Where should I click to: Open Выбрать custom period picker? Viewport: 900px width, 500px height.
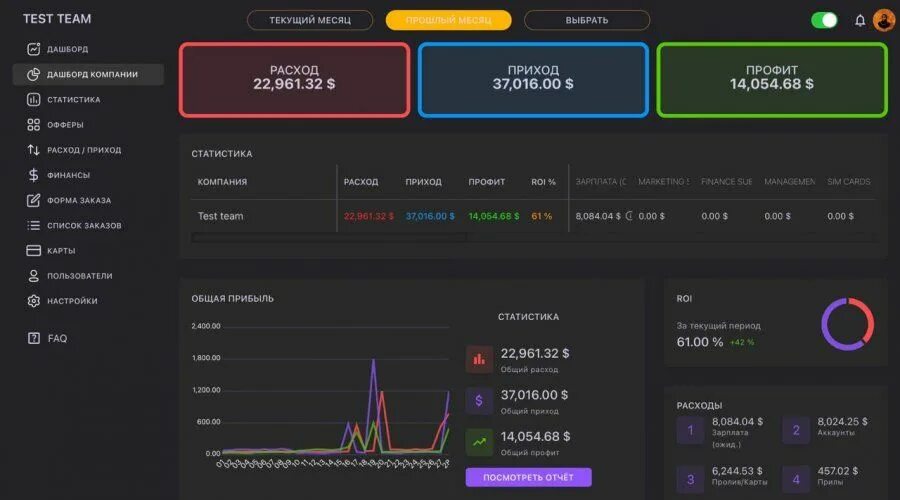pos(587,20)
